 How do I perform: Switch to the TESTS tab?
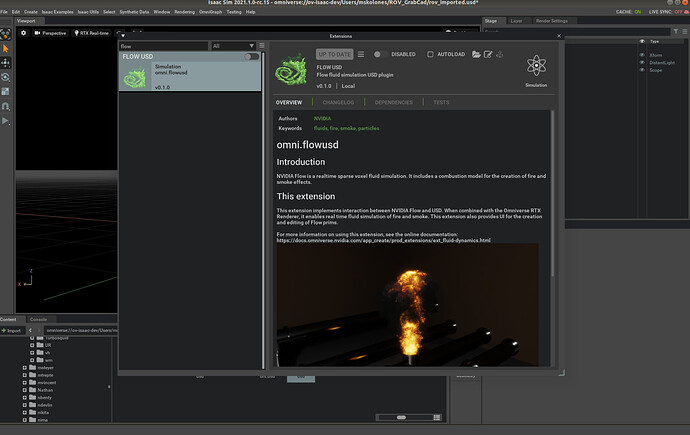click(441, 102)
